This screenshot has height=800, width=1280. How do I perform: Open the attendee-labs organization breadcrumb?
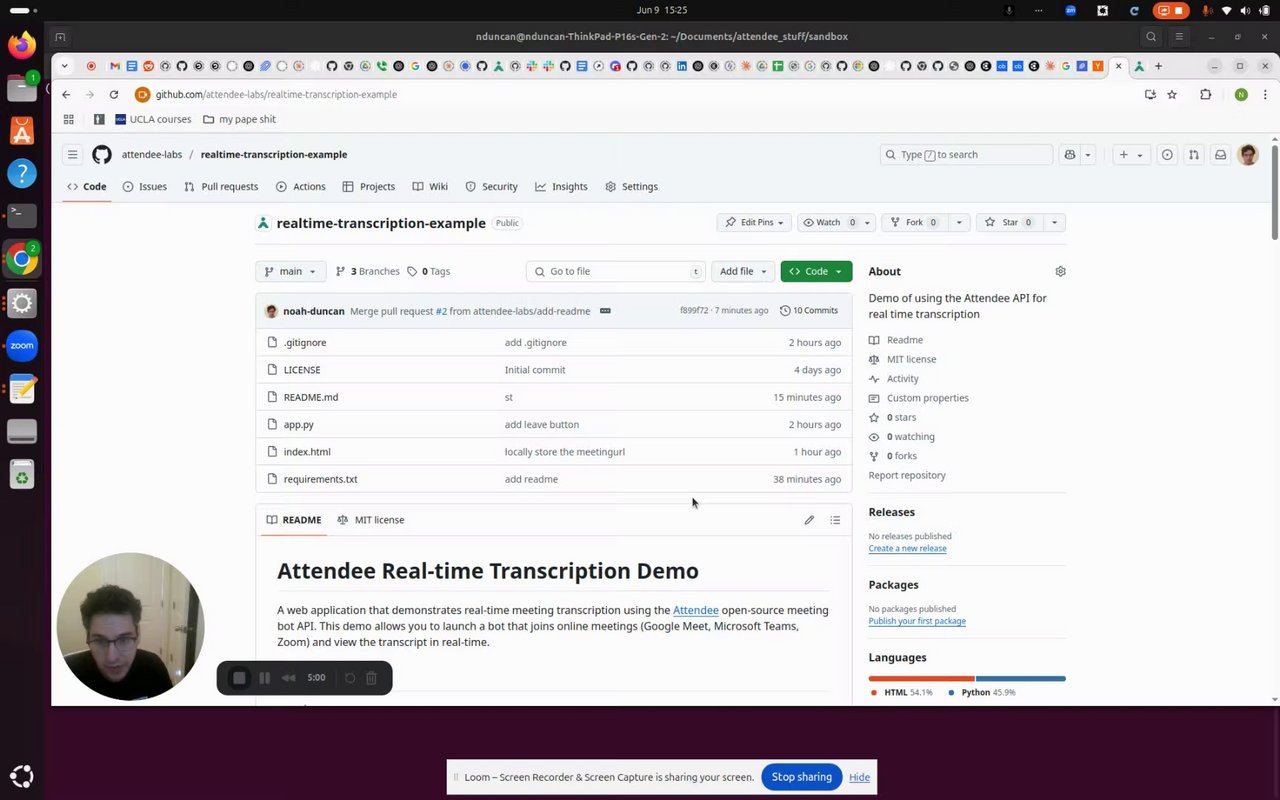click(x=151, y=155)
